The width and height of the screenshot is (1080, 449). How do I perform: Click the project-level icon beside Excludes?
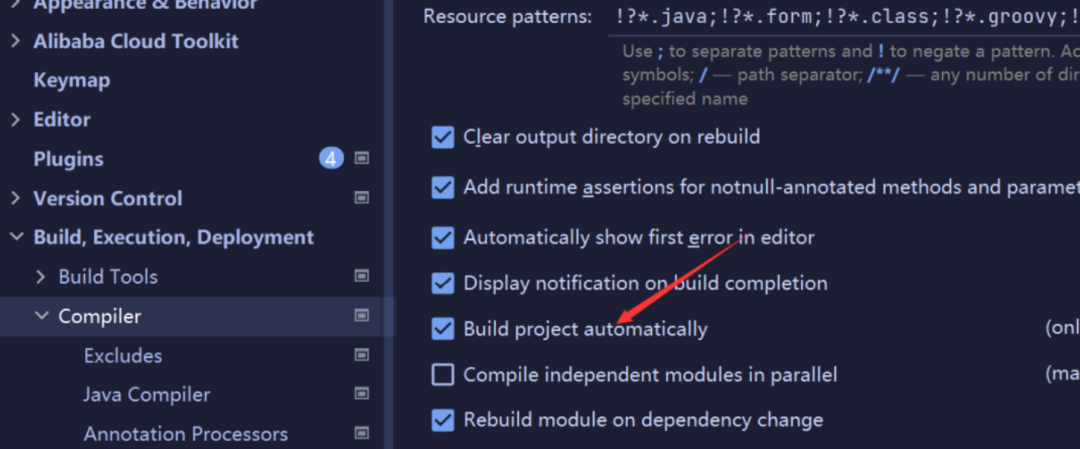click(362, 355)
